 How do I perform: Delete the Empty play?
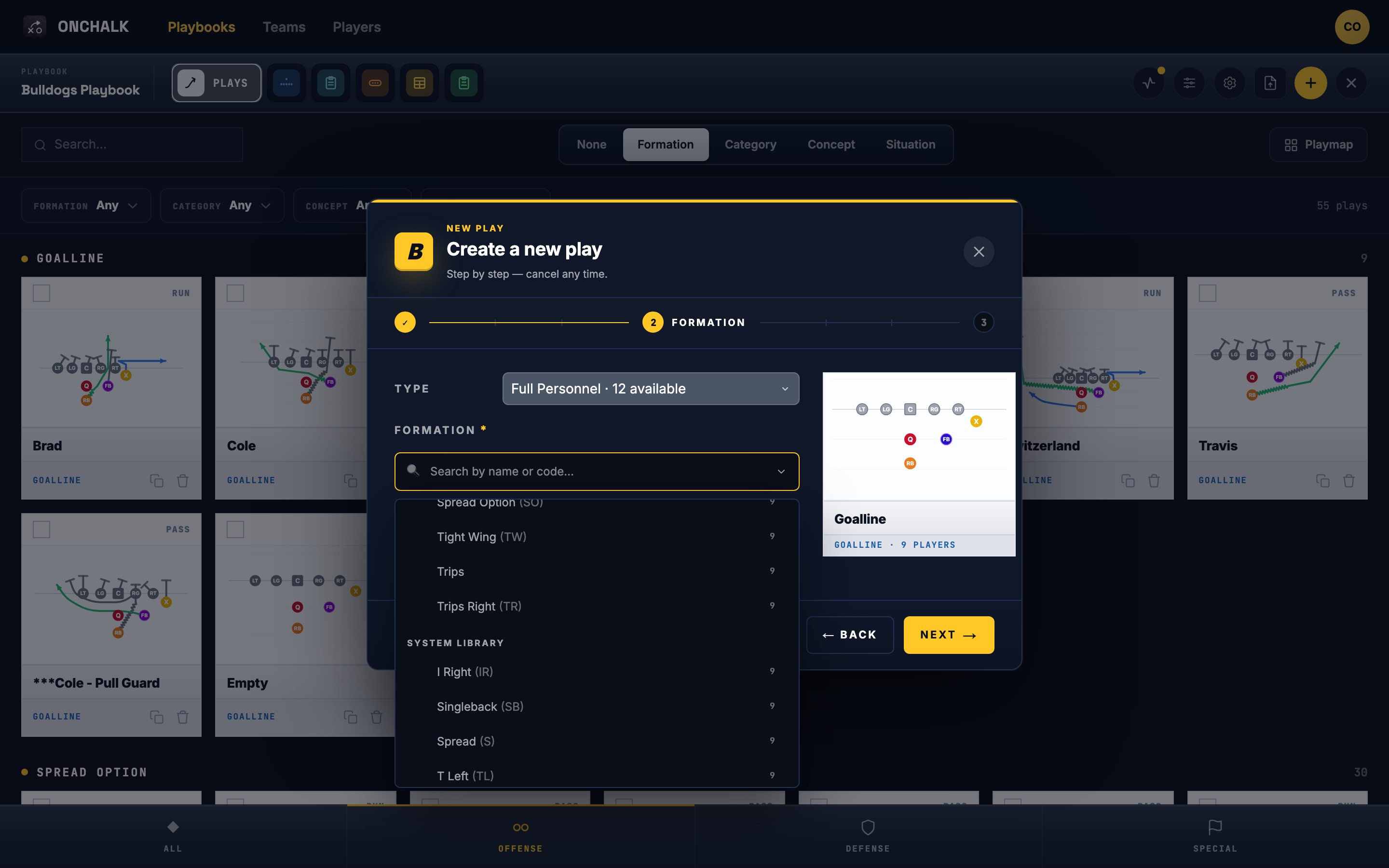377,717
